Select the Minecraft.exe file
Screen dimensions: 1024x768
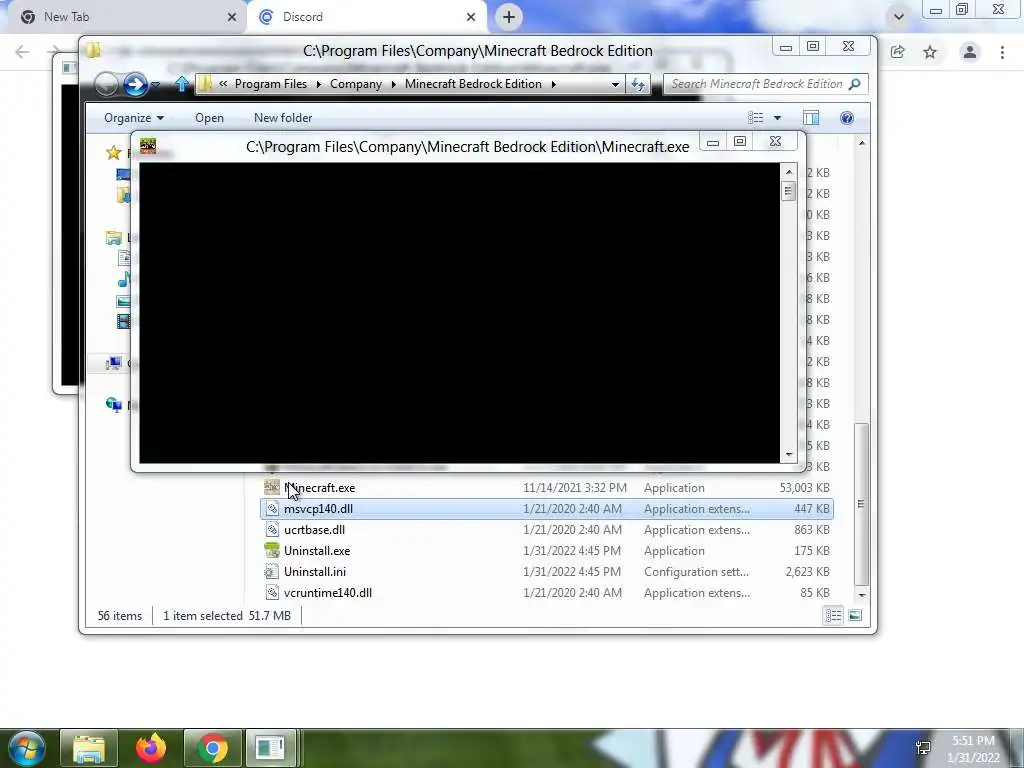[546, 488]
